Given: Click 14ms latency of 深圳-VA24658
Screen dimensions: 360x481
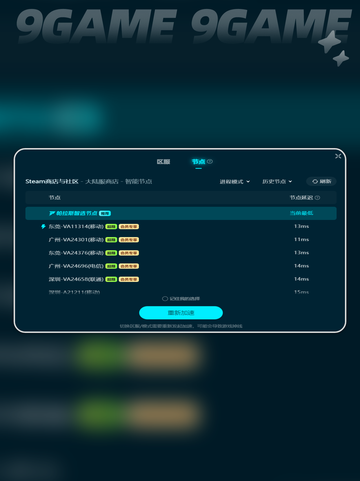Looking at the screenshot, I should tap(301, 279).
